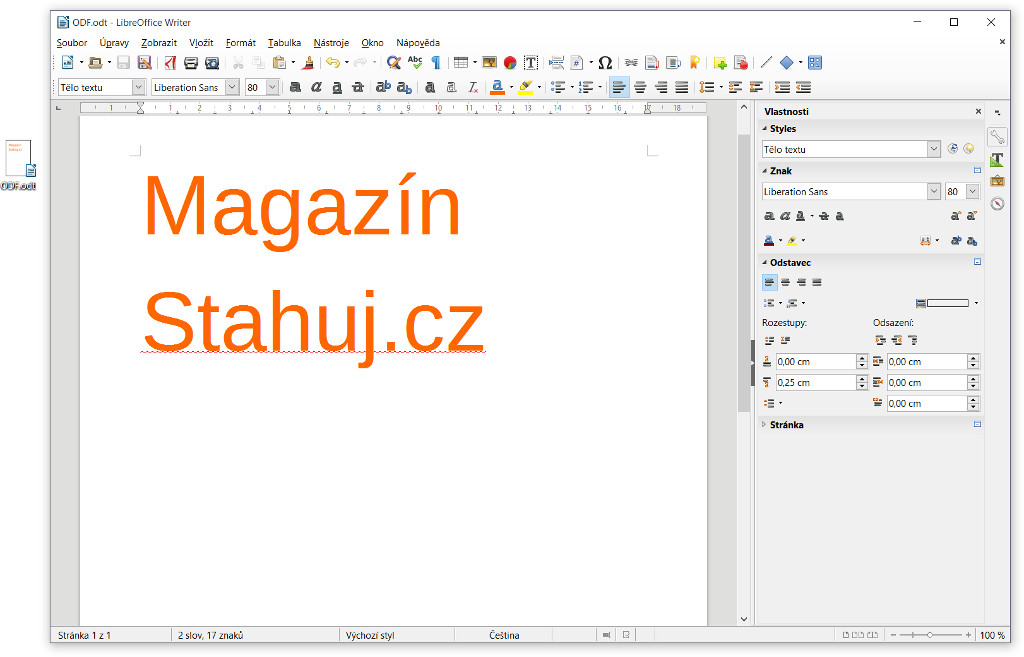Open Find & Replace from the toolbar
The height and width of the screenshot is (657, 1024).
point(393,63)
